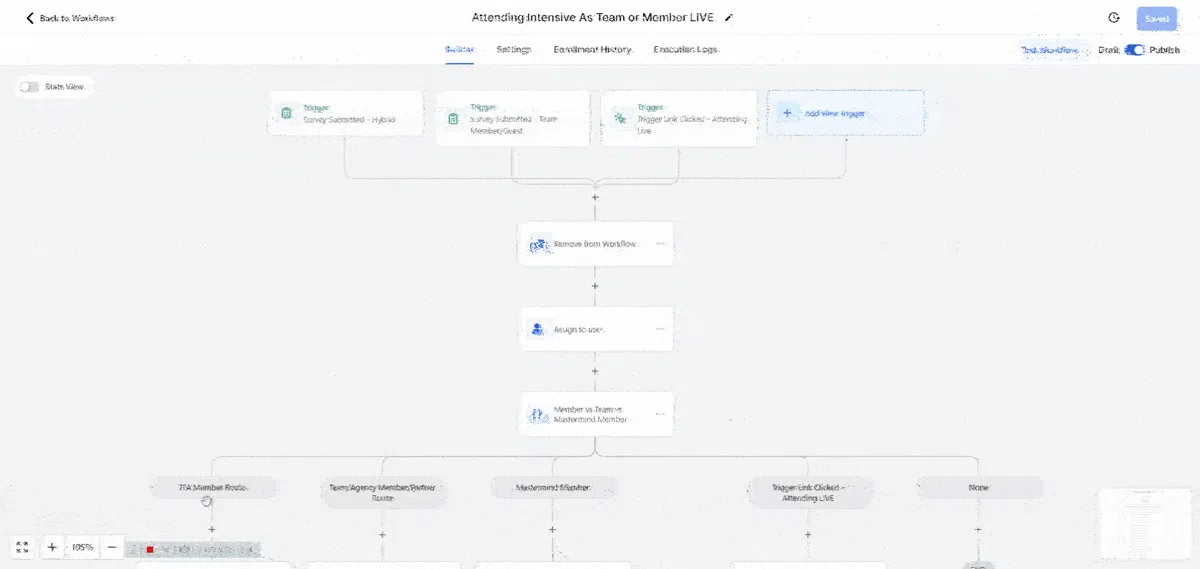Switch to the Builder tab
The width and height of the screenshot is (1200, 569).
click(x=460, y=49)
